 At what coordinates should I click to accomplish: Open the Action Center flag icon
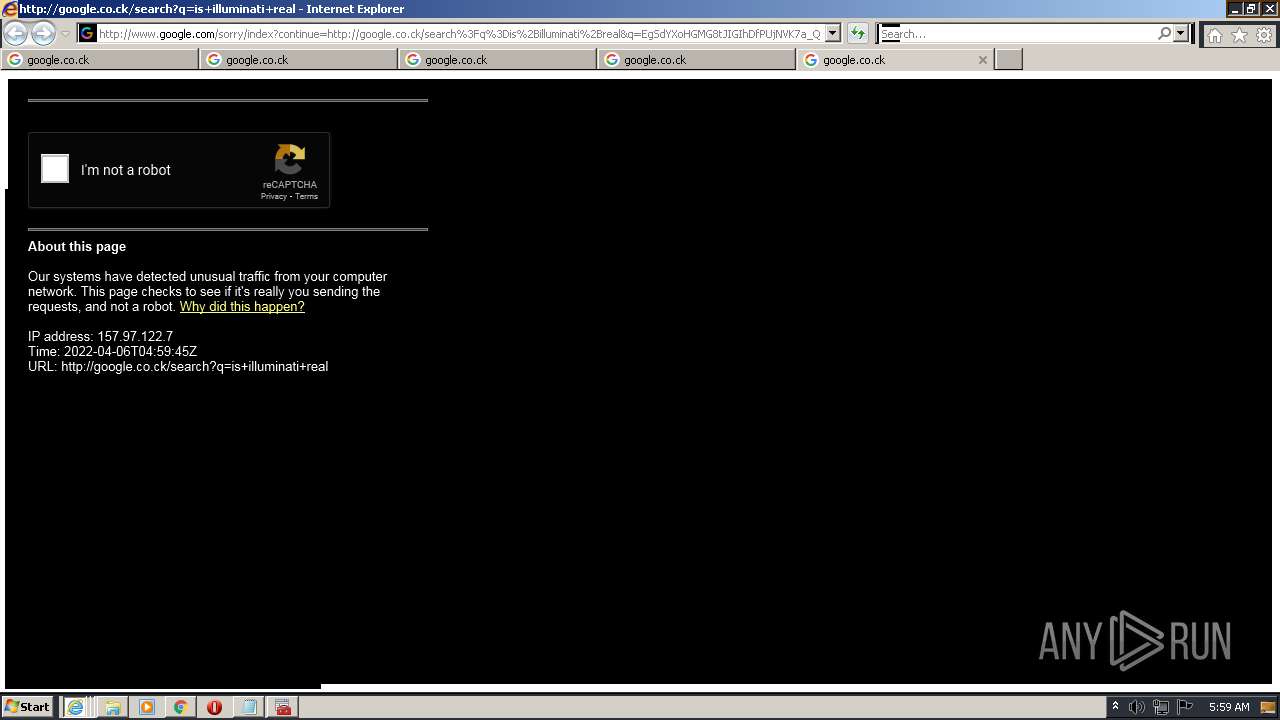coord(1185,707)
